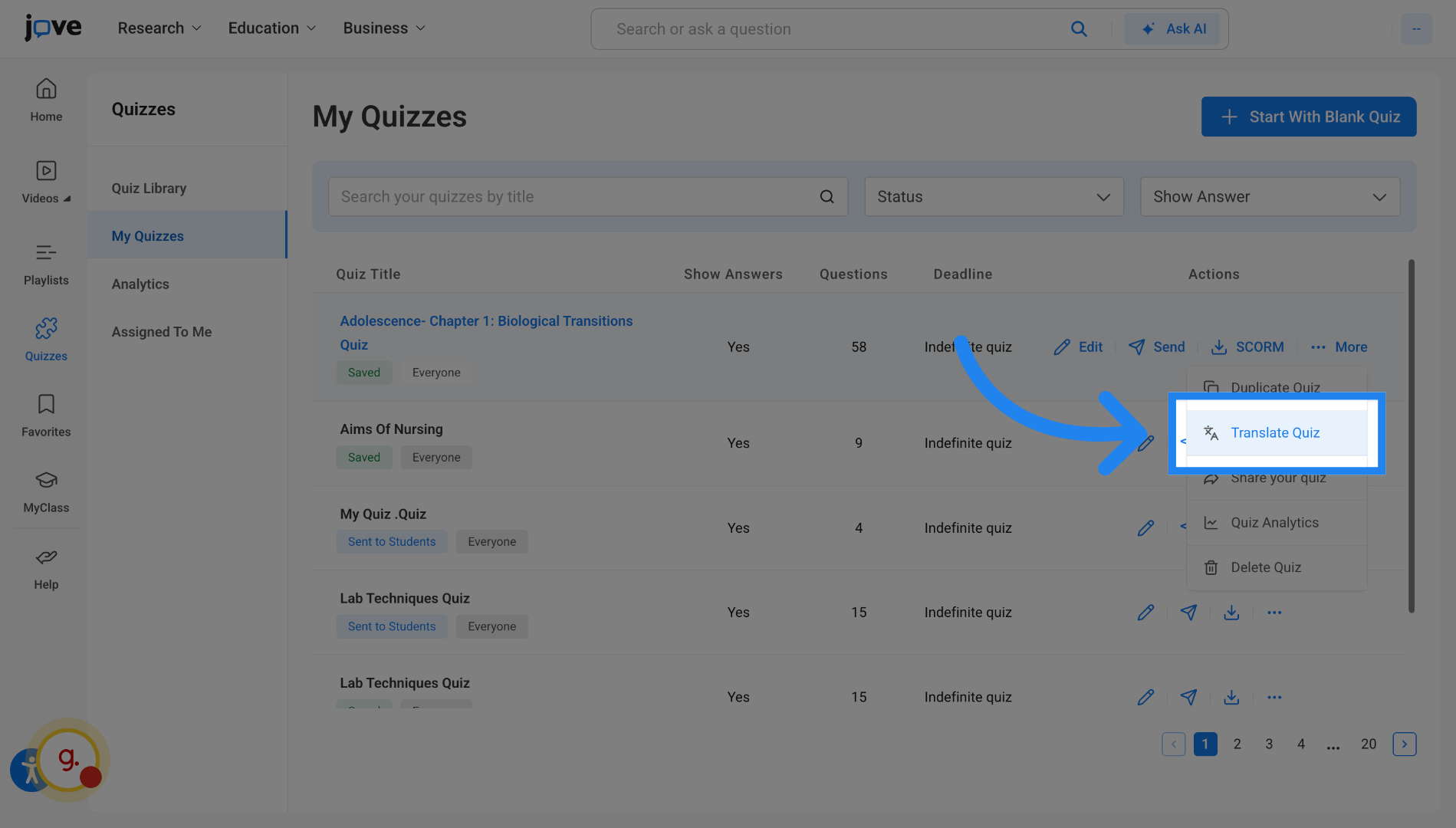Select Translate Quiz from the More menu
The height and width of the screenshot is (828, 1456).
pos(1275,433)
